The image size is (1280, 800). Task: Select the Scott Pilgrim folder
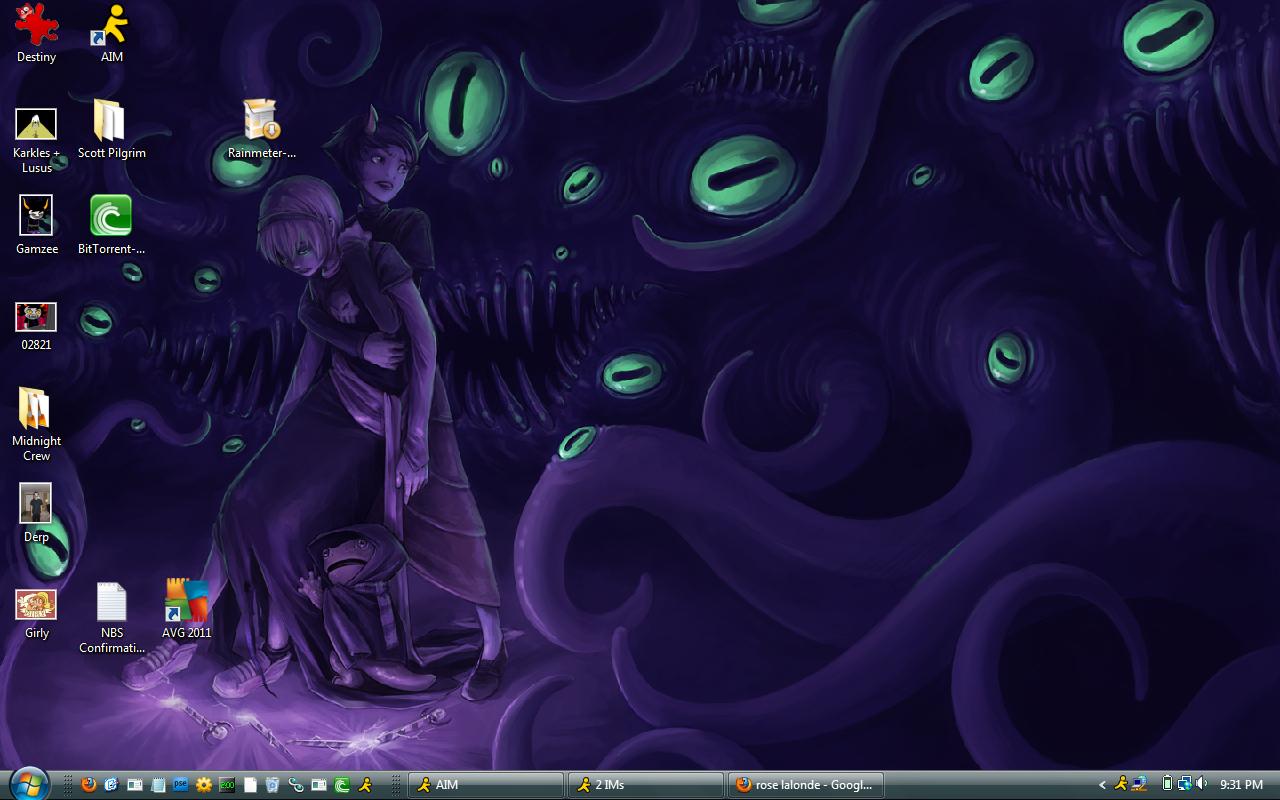pos(111,122)
